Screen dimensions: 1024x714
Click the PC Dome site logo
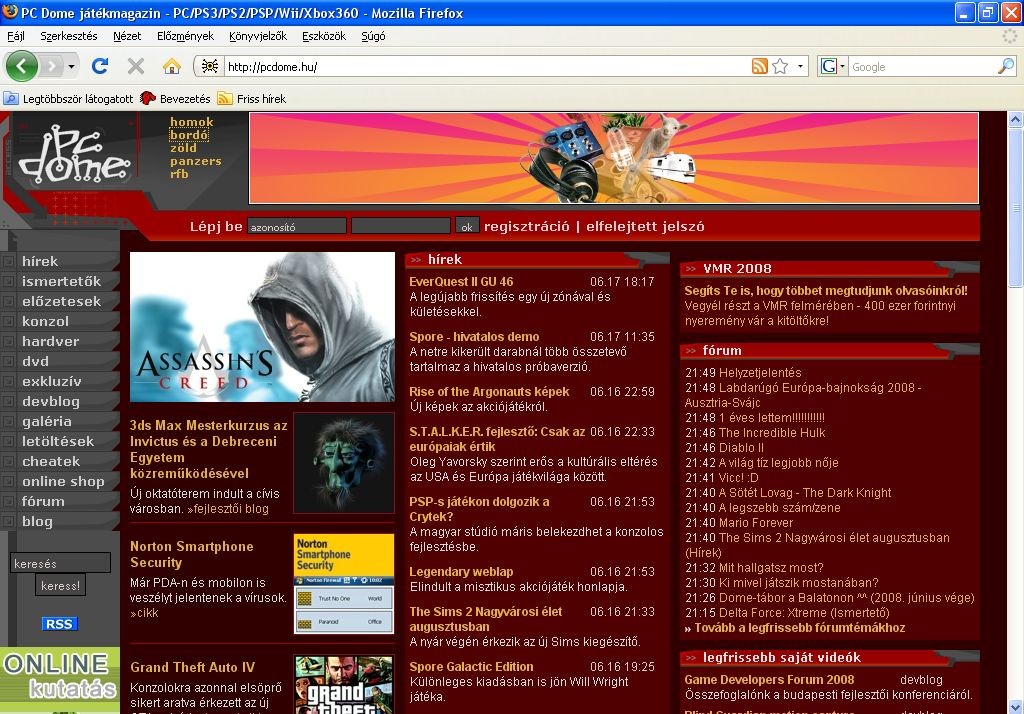[74, 154]
